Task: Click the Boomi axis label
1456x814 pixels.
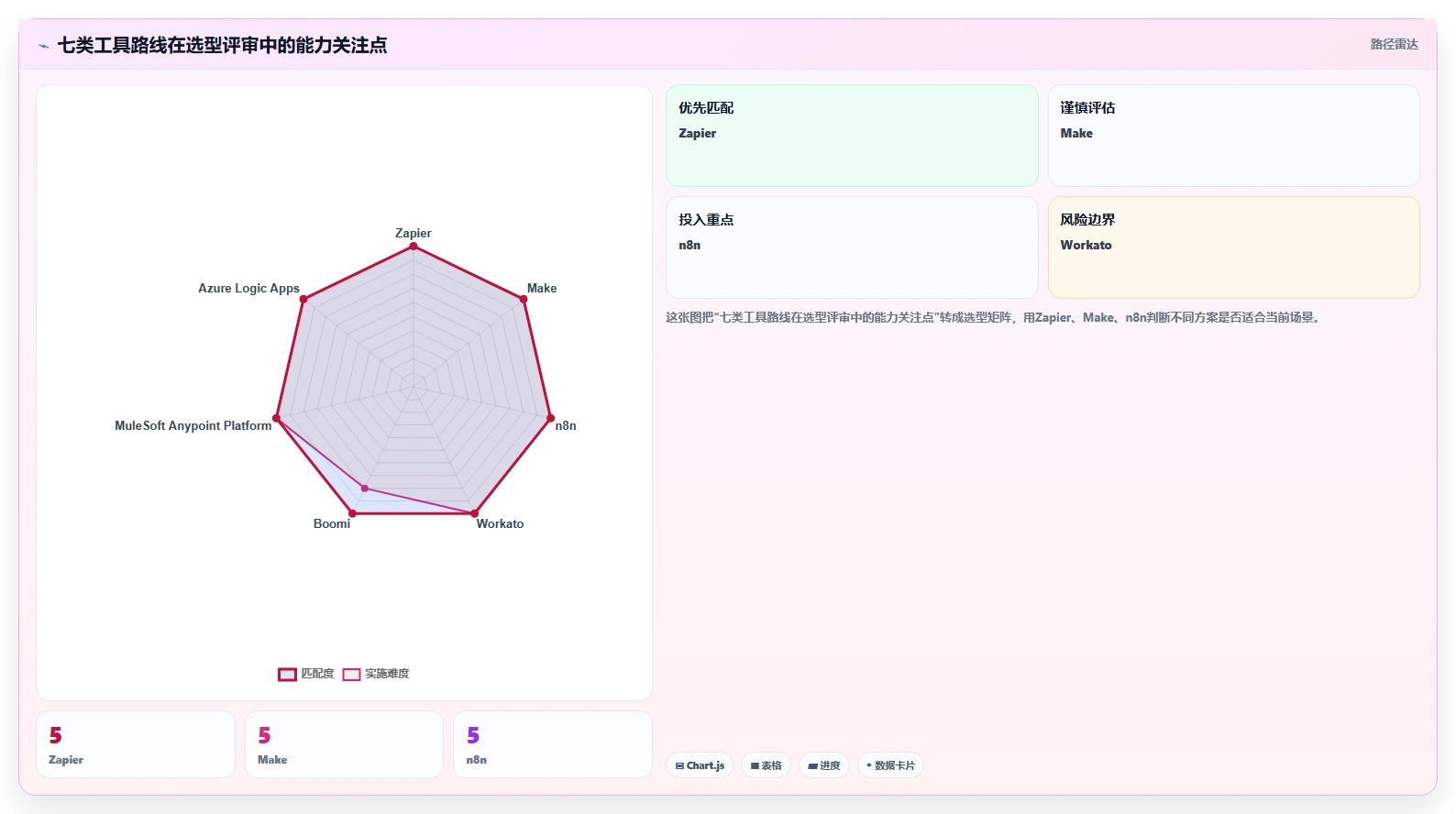Action: click(332, 523)
